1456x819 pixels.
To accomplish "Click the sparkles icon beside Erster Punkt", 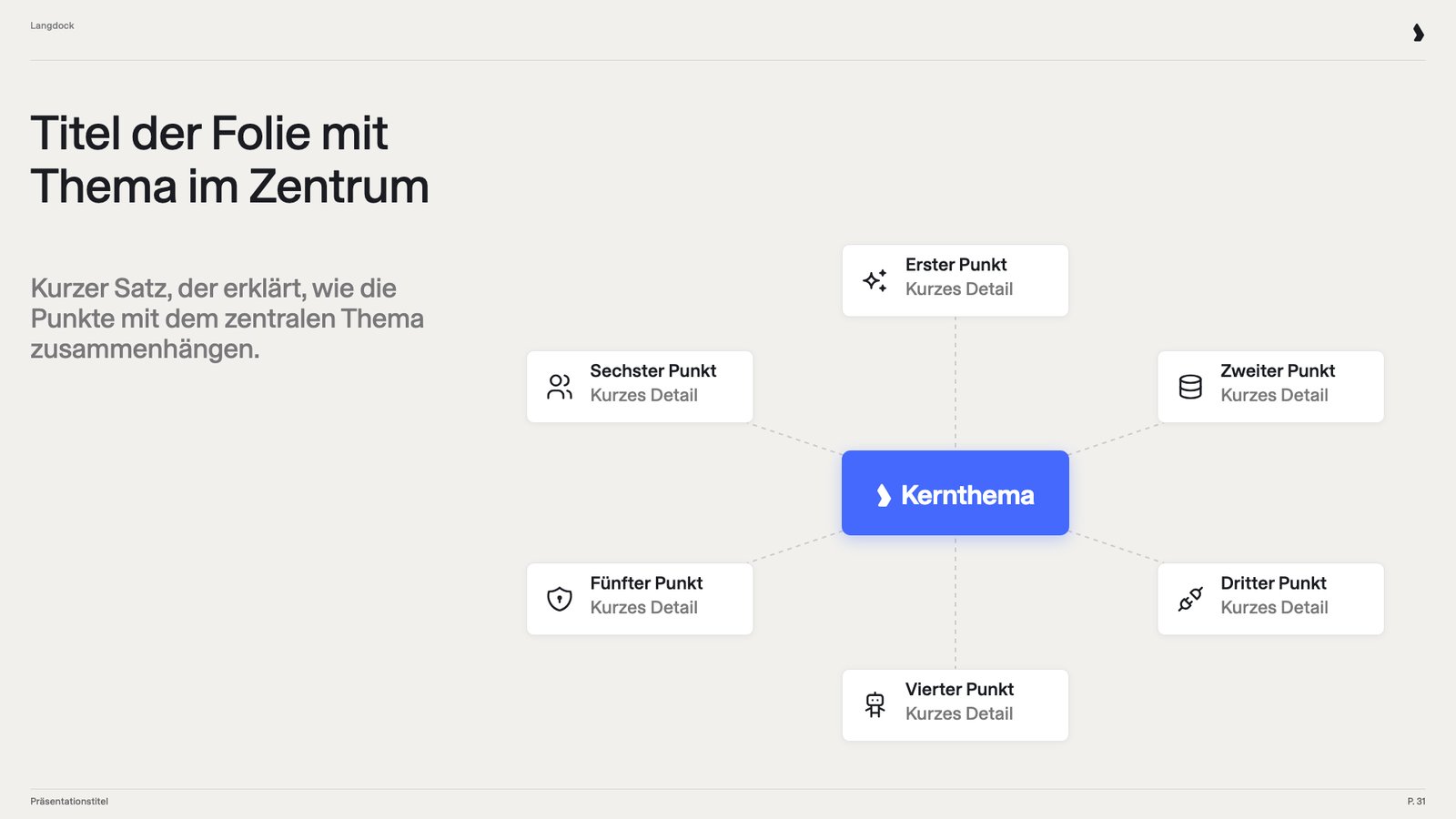I will pyautogui.click(x=875, y=280).
